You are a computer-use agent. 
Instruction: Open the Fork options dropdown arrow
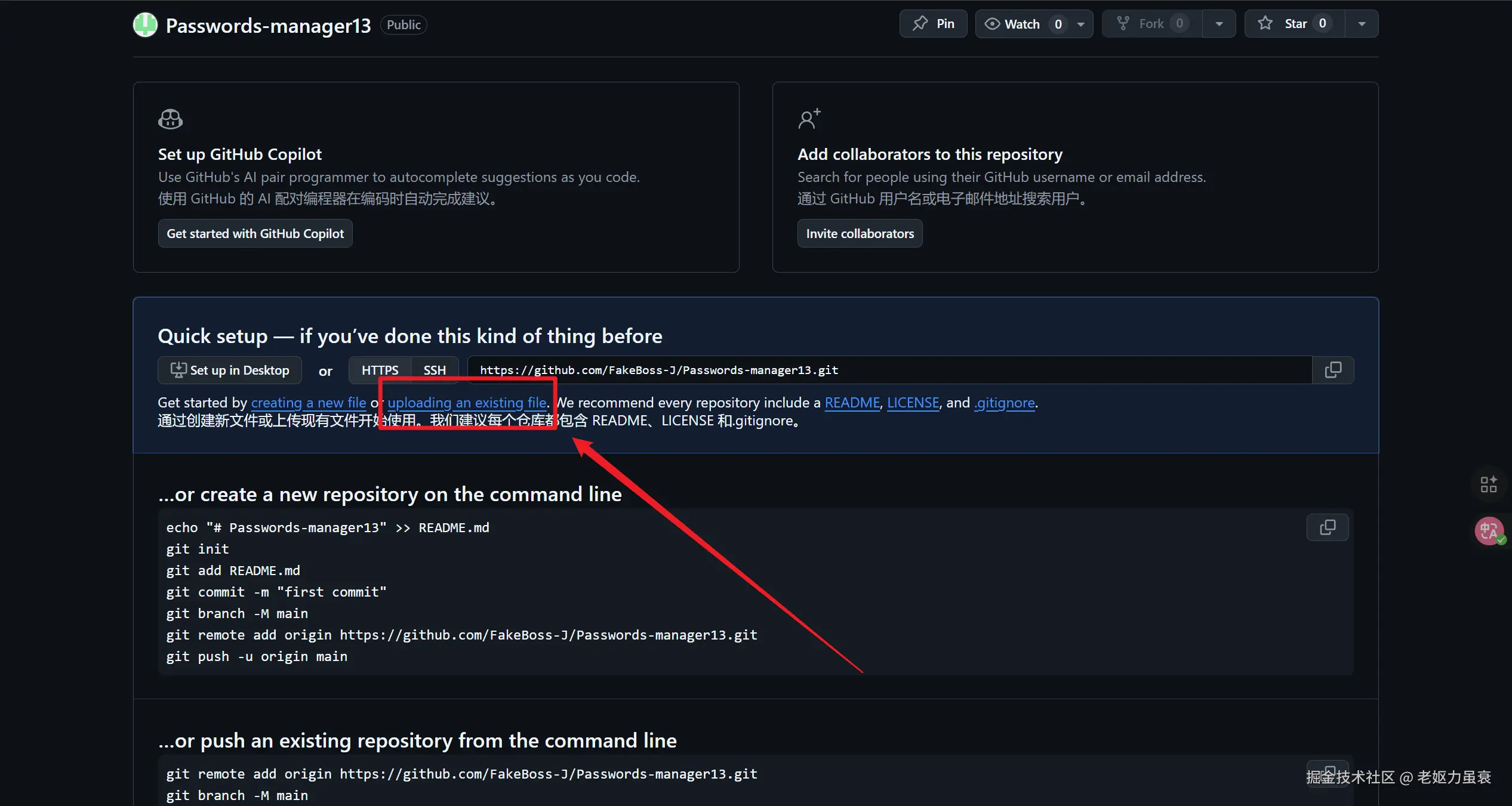(1219, 24)
